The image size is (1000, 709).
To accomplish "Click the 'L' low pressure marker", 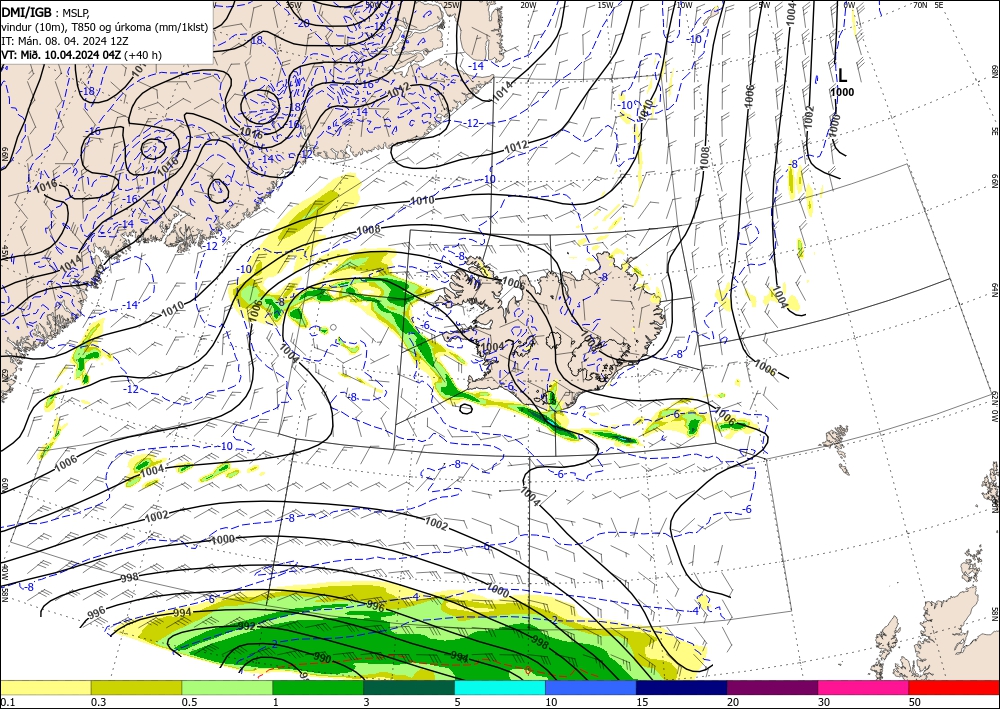I will click(842, 76).
